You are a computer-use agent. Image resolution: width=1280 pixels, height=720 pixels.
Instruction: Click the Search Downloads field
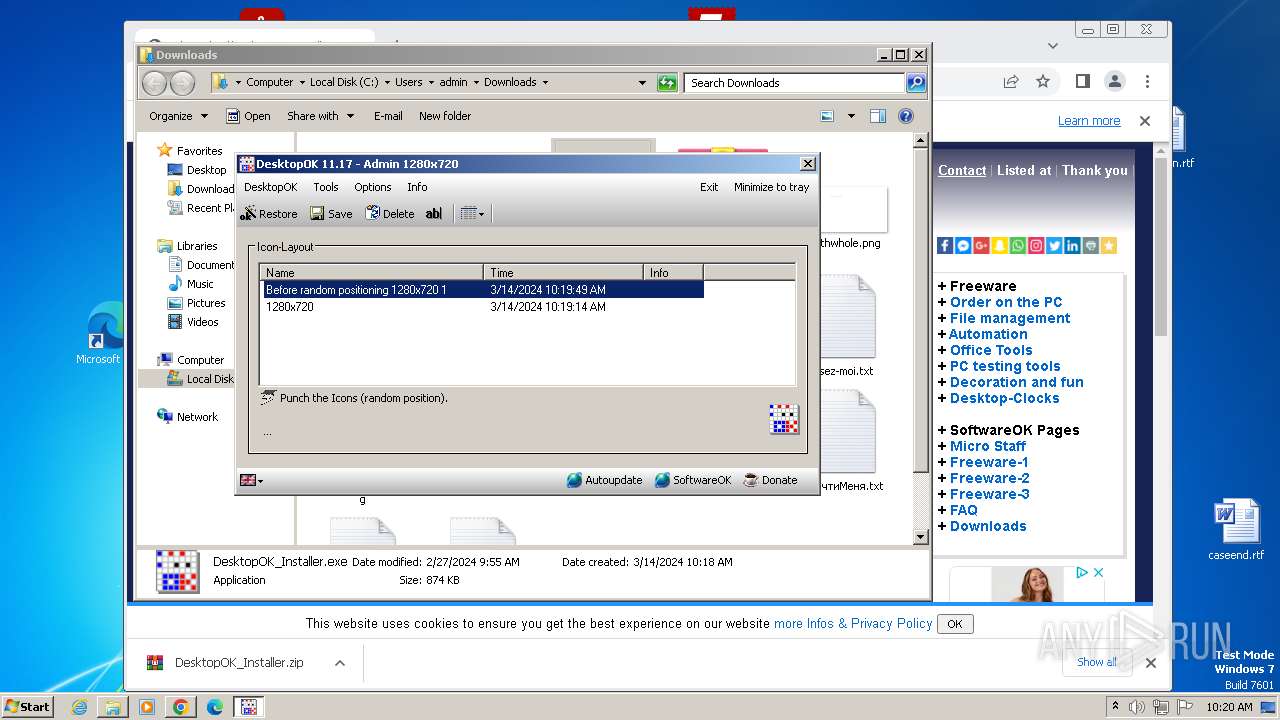pyautogui.click(x=794, y=83)
